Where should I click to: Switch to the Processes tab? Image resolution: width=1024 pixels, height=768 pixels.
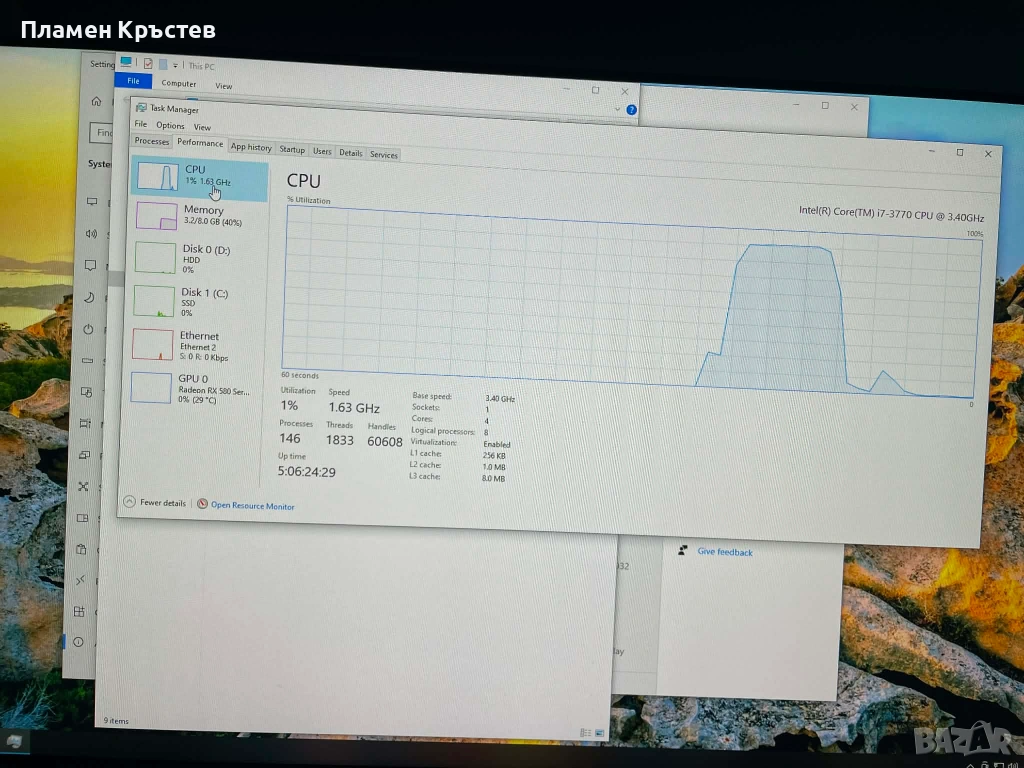(x=152, y=142)
